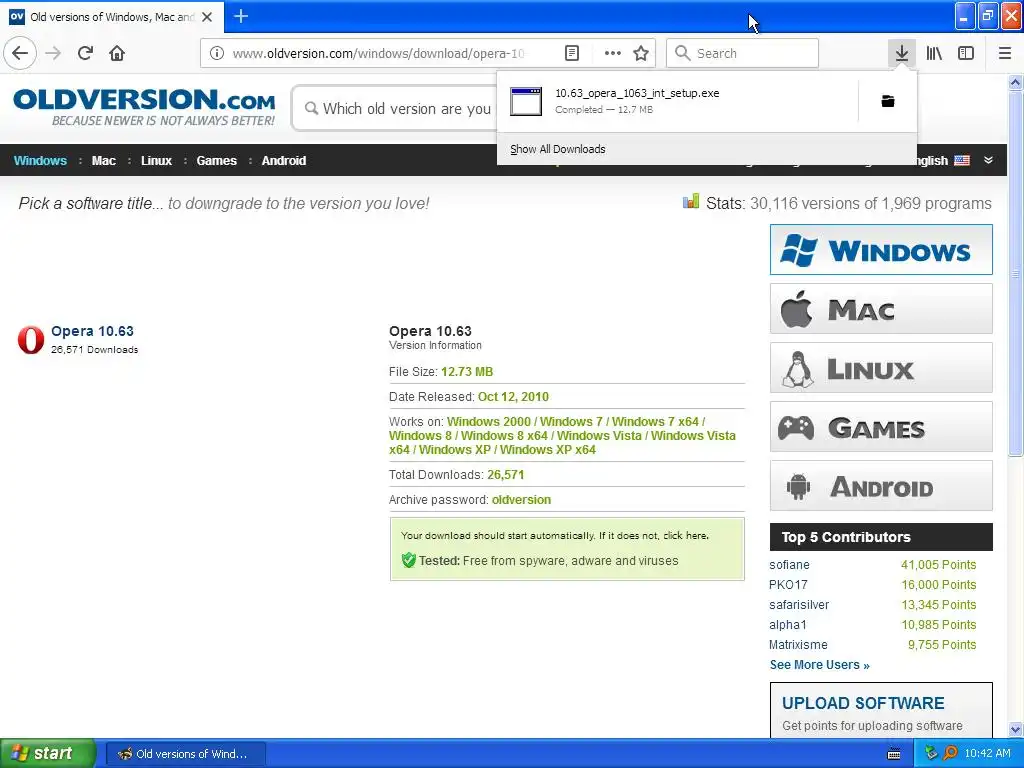
Task: Click the Upload Software heading
Action: [863, 703]
